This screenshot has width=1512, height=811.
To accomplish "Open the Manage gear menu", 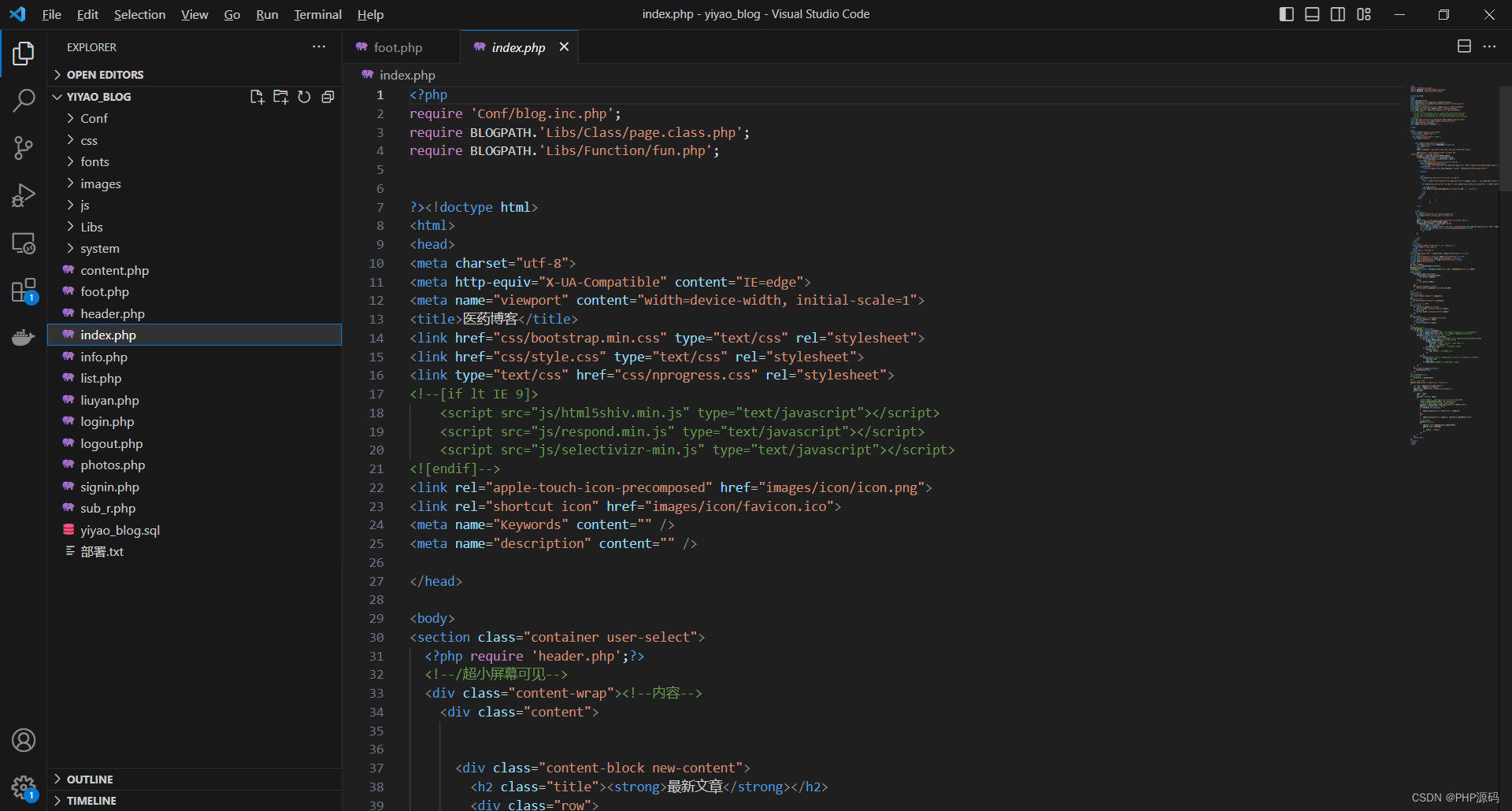I will pos(24,787).
